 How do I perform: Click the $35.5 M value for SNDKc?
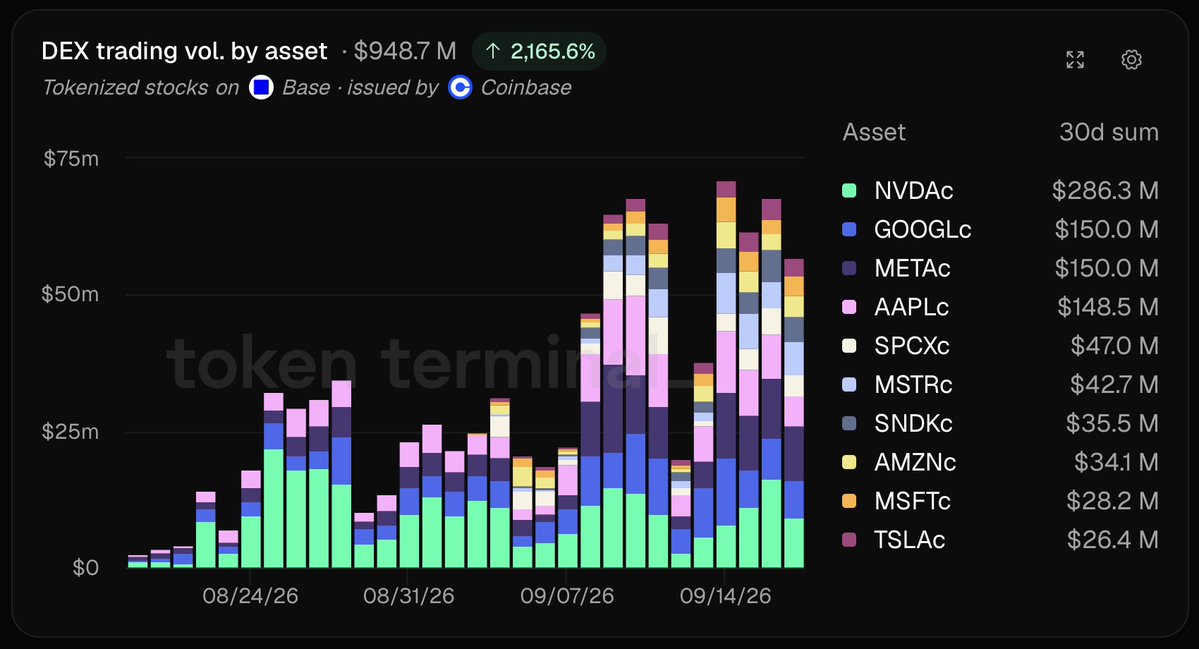[x=1113, y=423]
